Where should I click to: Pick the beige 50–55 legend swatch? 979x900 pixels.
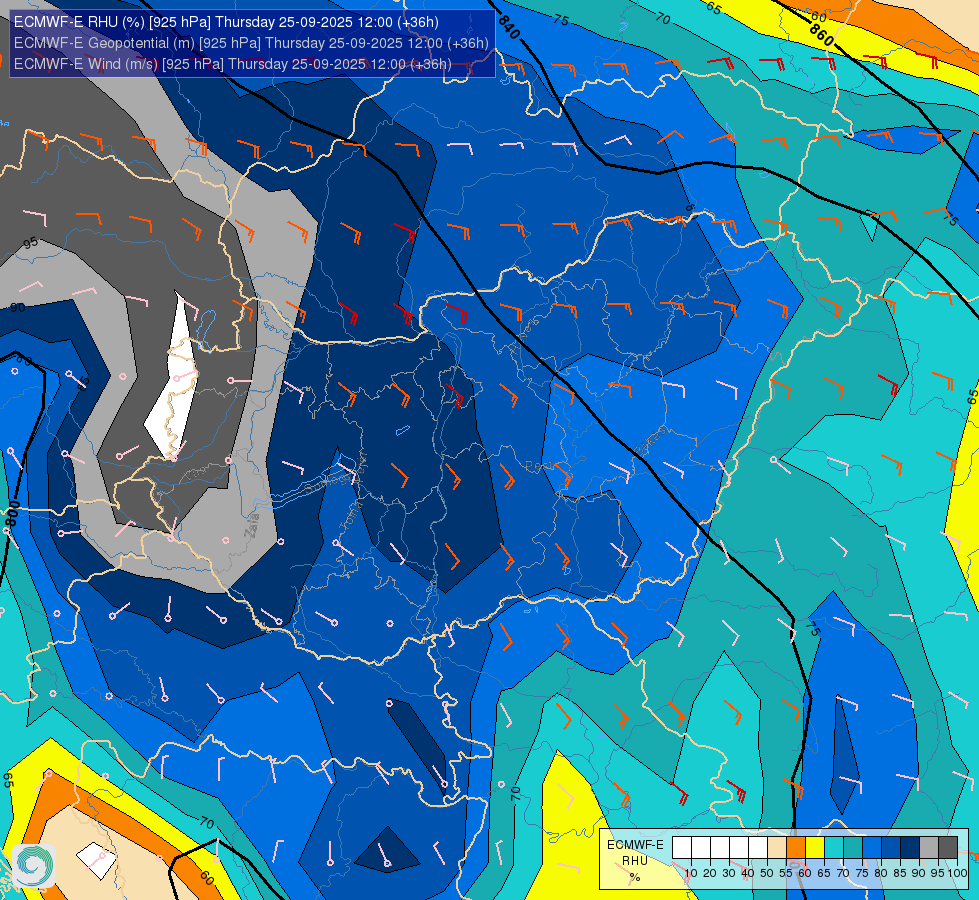pyautogui.click(x=777, y=848)
